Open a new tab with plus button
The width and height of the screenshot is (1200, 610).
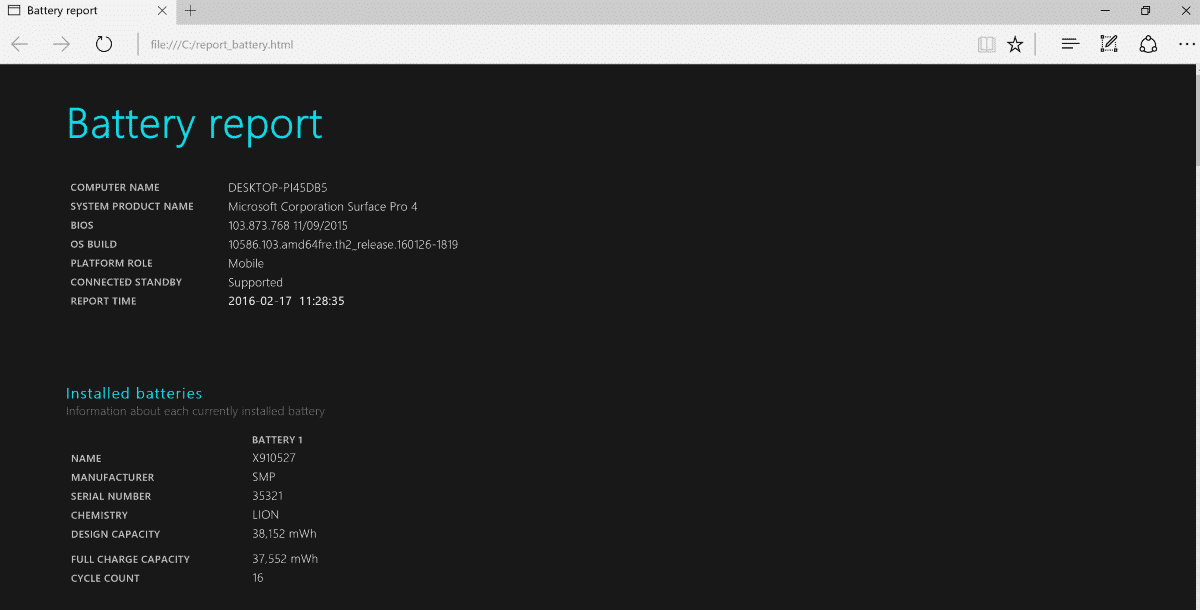click(x=190, y=11)
